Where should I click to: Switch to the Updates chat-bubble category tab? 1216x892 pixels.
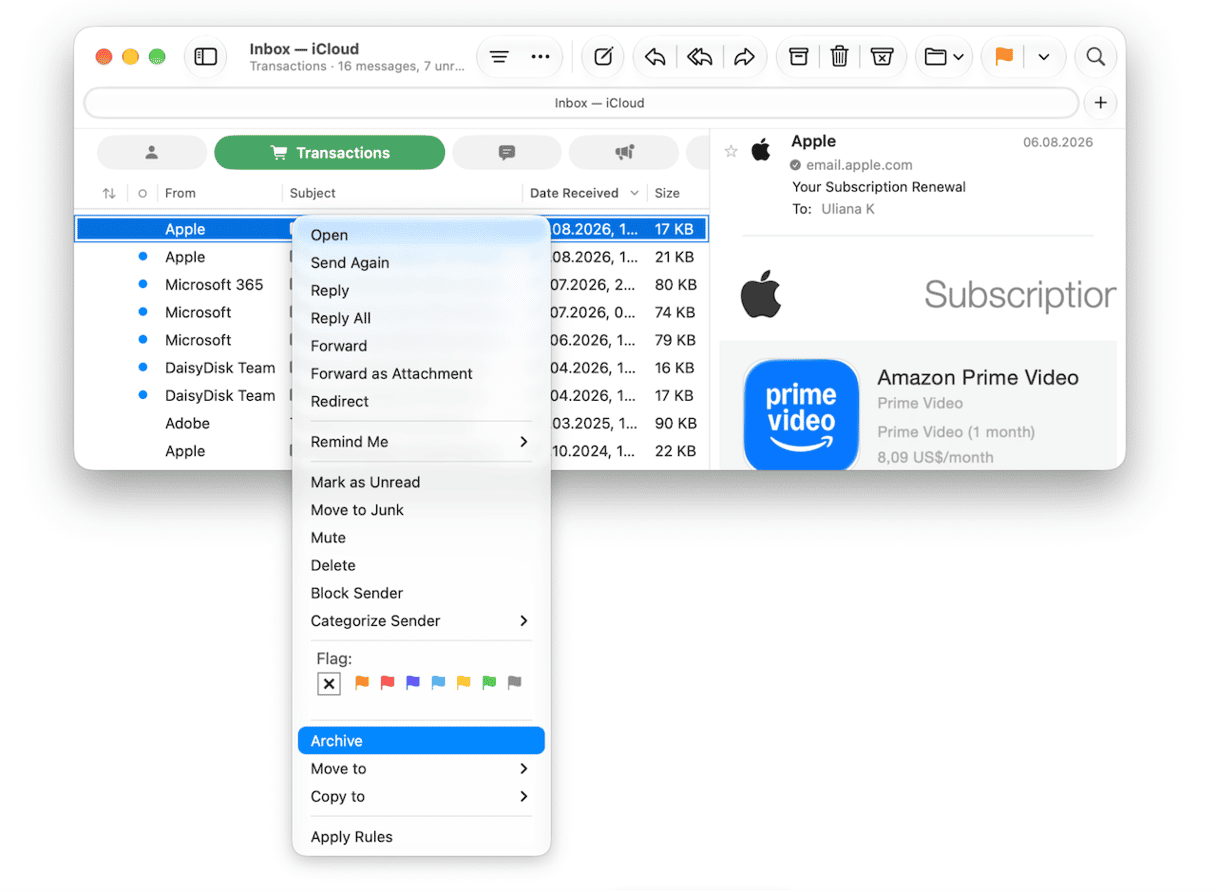[507, 153]
